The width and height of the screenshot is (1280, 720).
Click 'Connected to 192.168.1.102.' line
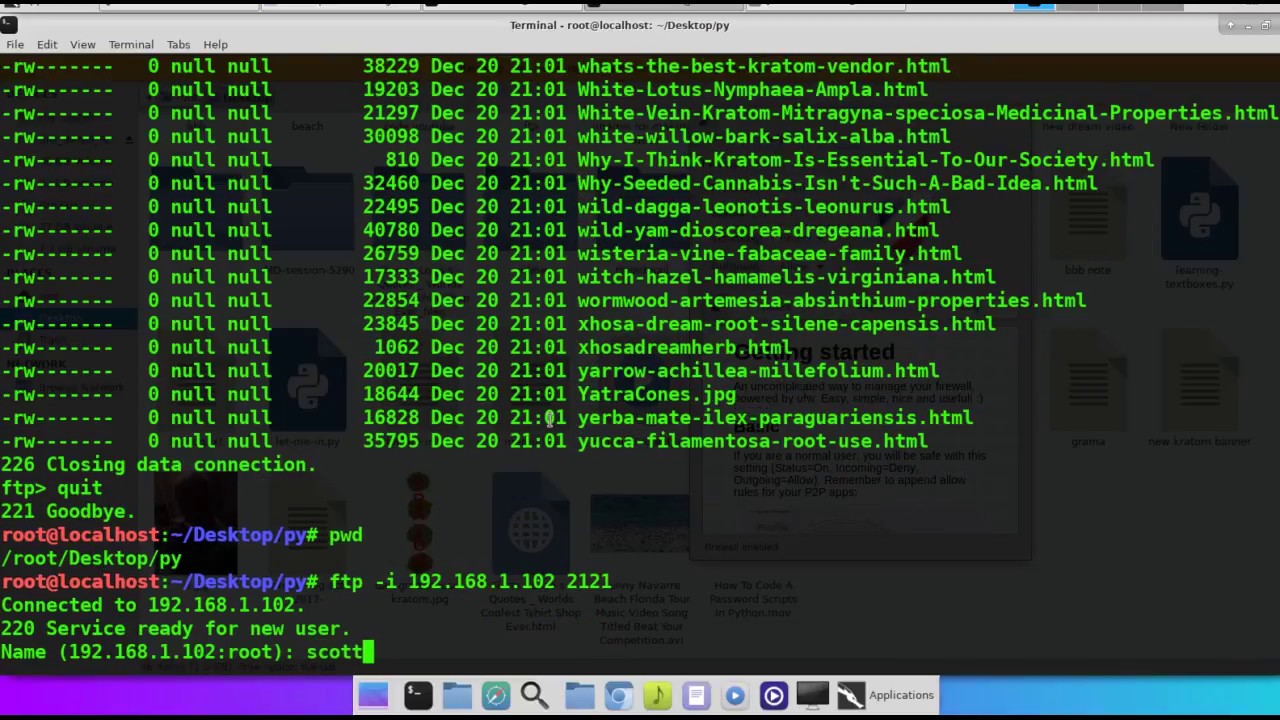pos(153,605)
